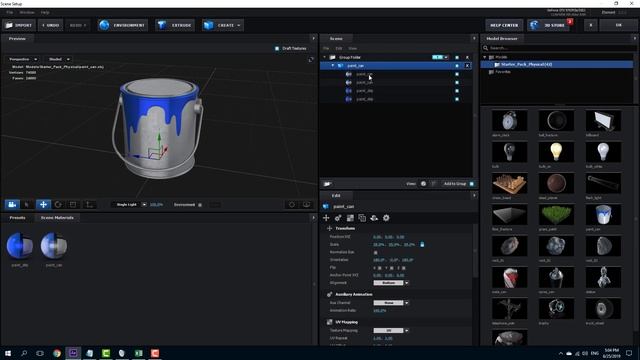Select the paint_can material preset sphere
Screen dimensions: 640x360
pos(54,246)
